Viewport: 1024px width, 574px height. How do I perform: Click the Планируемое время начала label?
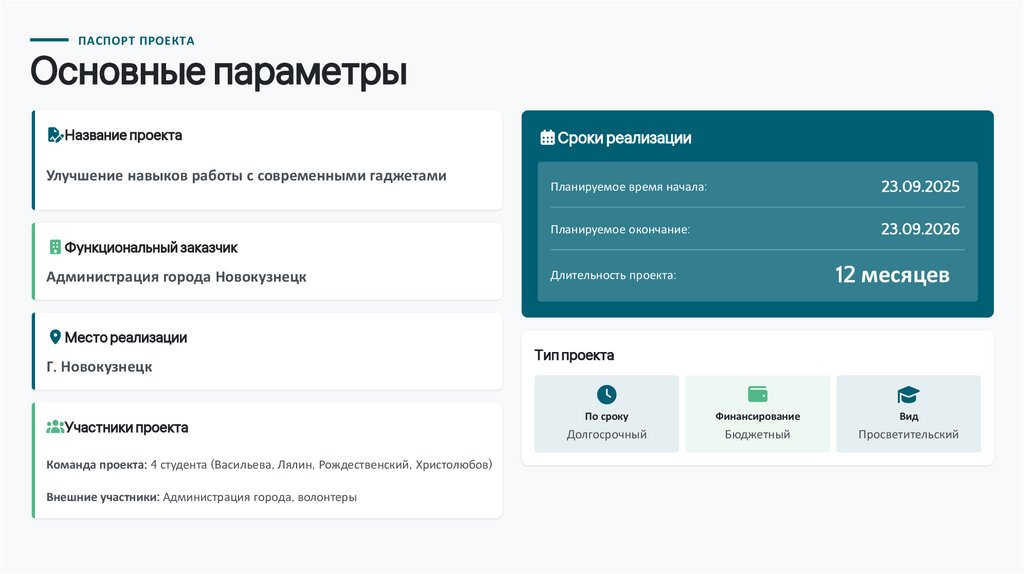pyautogui.click(x=629, y=187)
